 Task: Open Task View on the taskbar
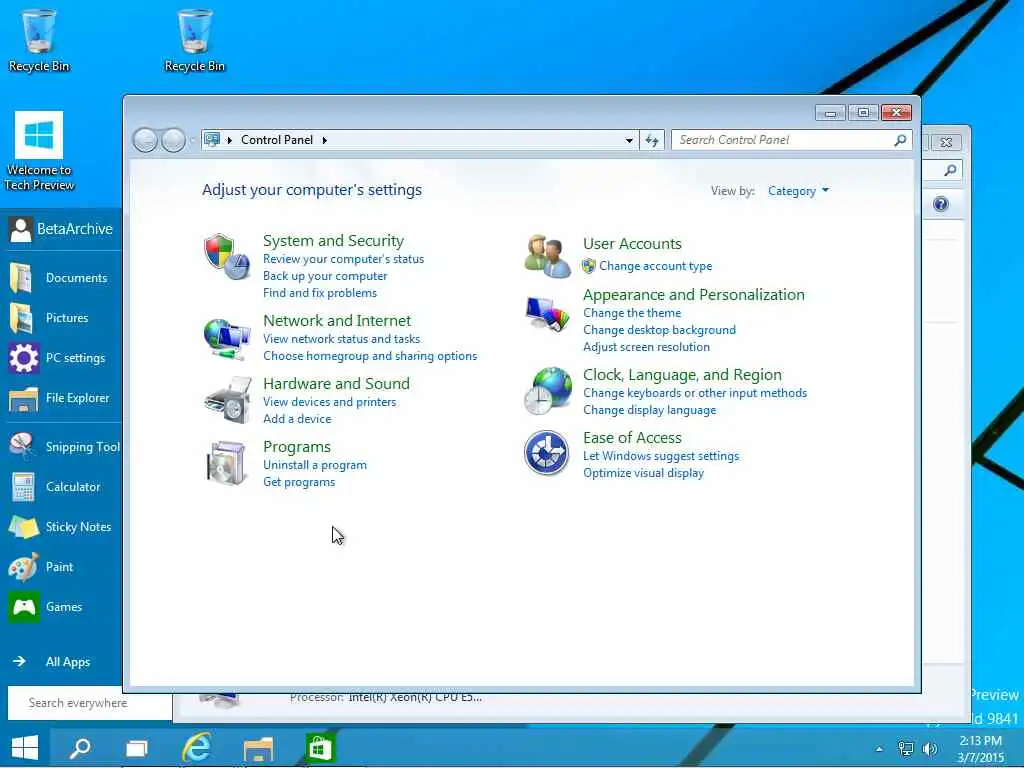click(x=137, y=748)
